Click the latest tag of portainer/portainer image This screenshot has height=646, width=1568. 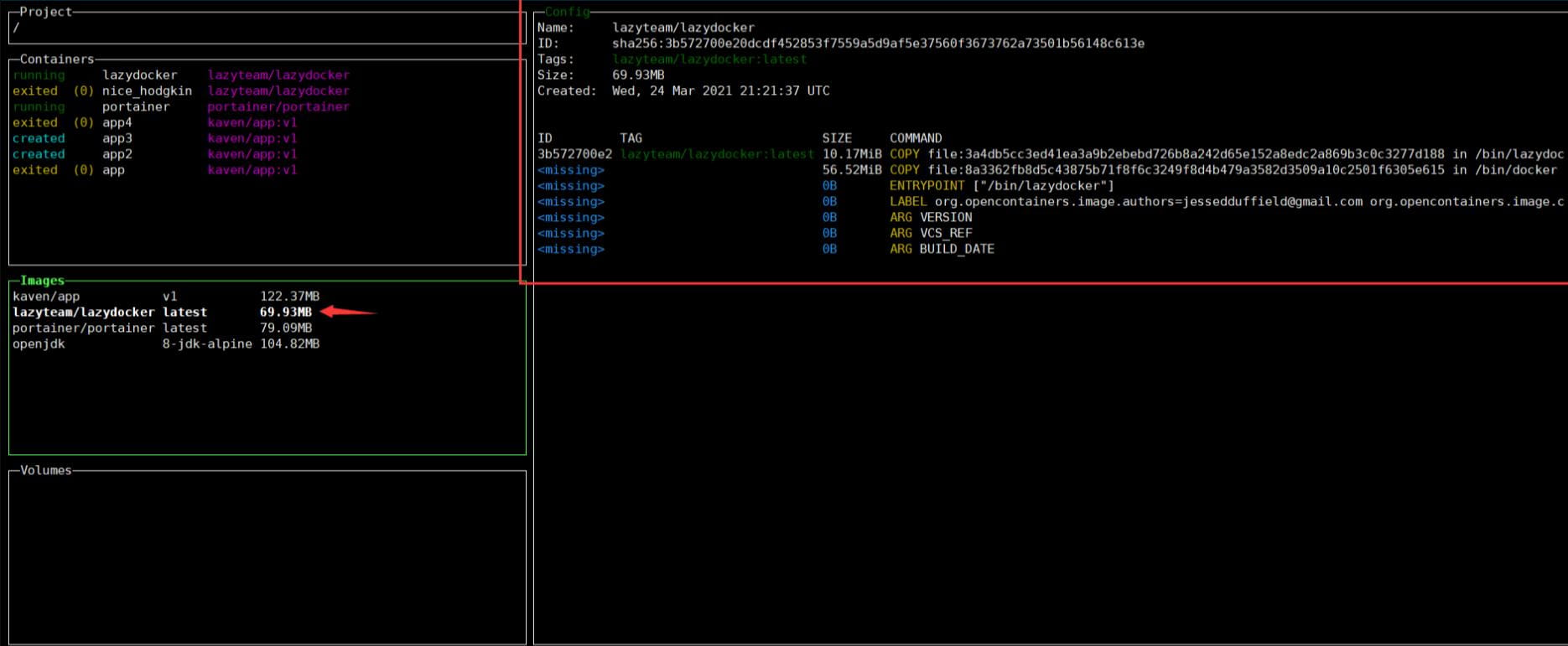pyautogui.click(x=184, y=328)
